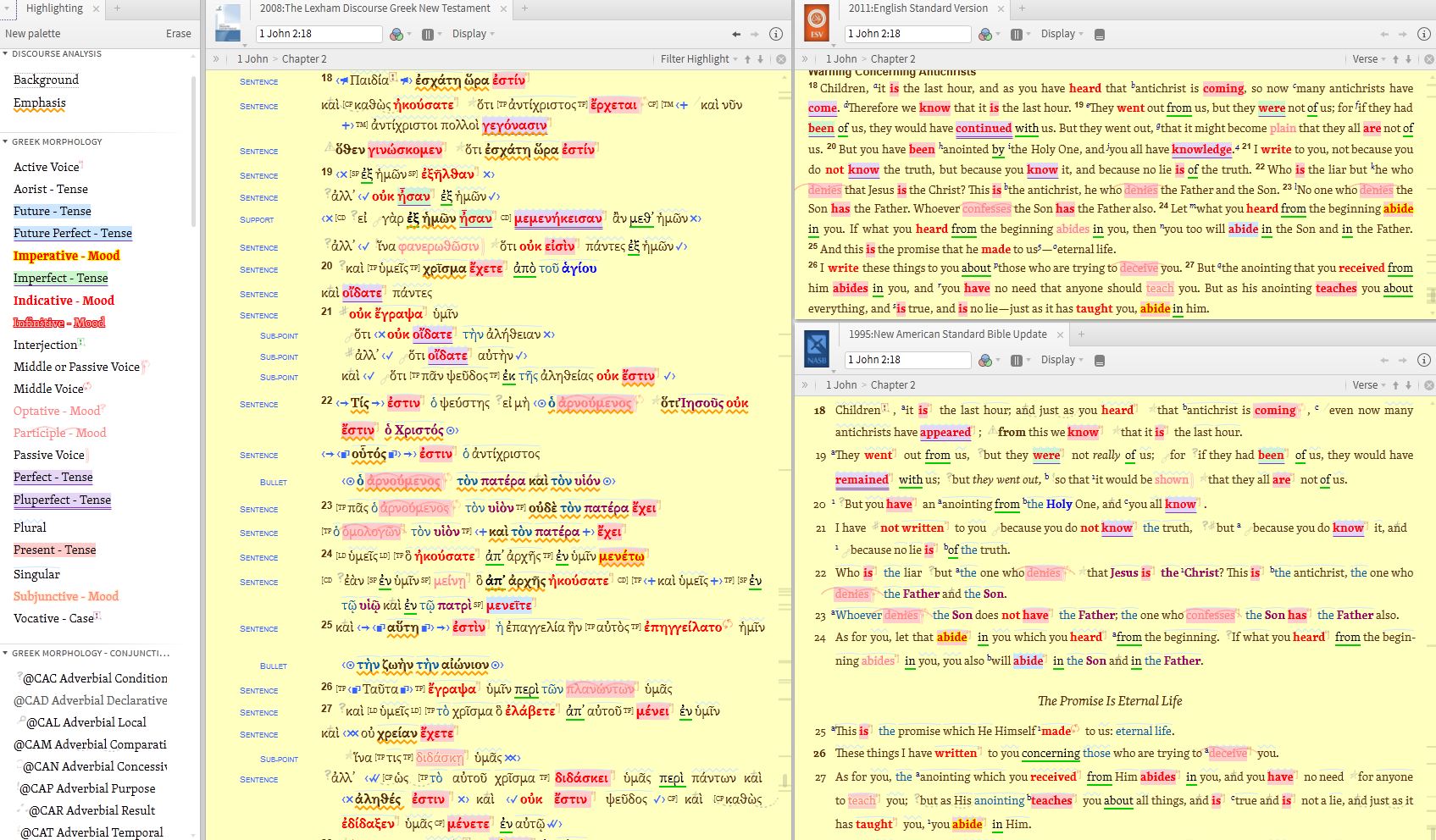Switch to the Highlighting tab
This screenshot has width=1436, height=840.
tap(54, 8)
